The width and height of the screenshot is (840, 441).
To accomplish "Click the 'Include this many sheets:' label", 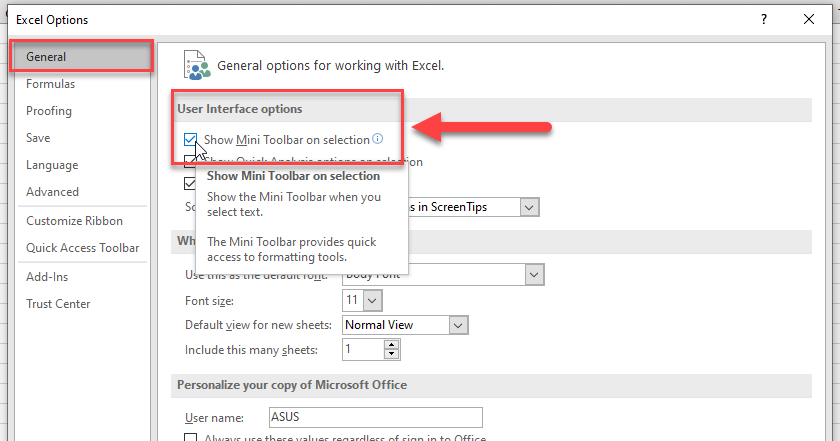I will click(251, 350).
